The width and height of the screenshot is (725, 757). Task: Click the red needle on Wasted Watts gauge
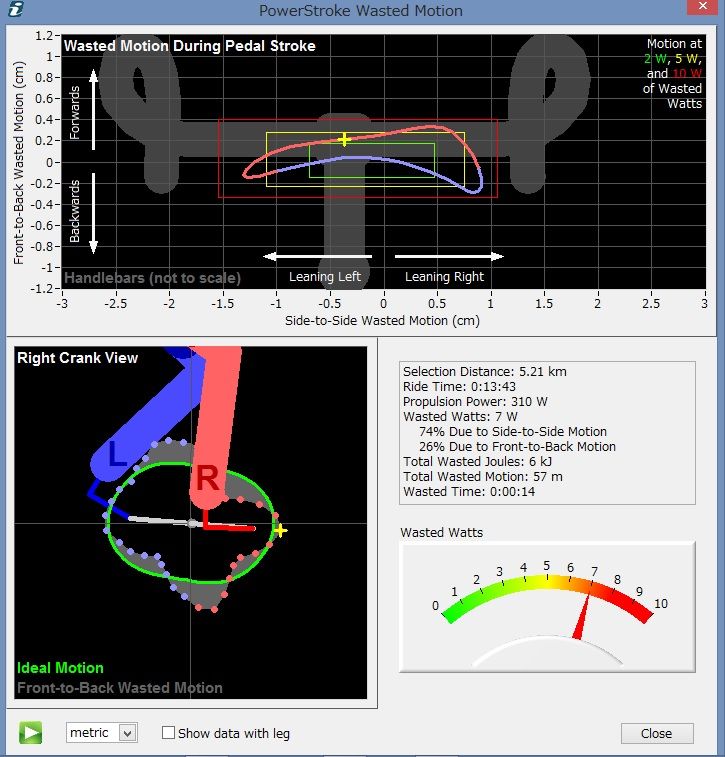tap(582, 616)
